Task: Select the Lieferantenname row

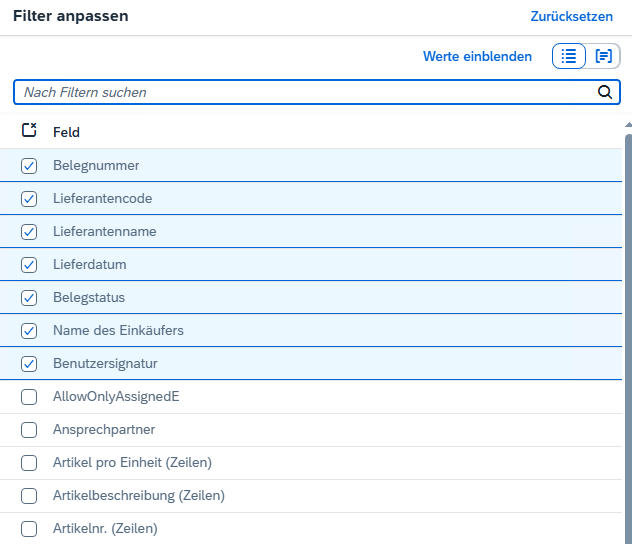Action: point(300,232)
